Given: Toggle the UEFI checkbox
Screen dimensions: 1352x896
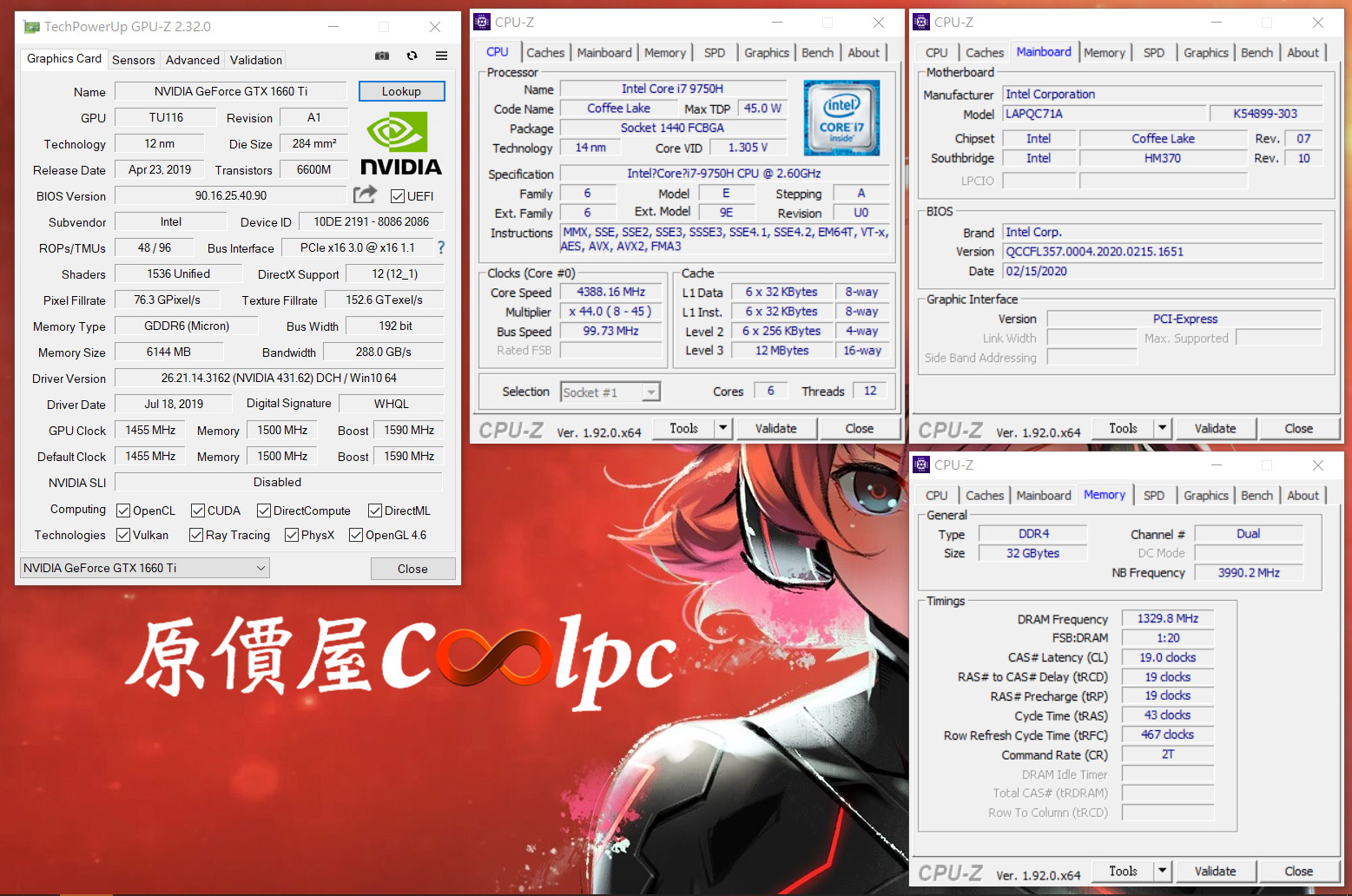Looking at the screenshot, I should click(x=398, y=196).
